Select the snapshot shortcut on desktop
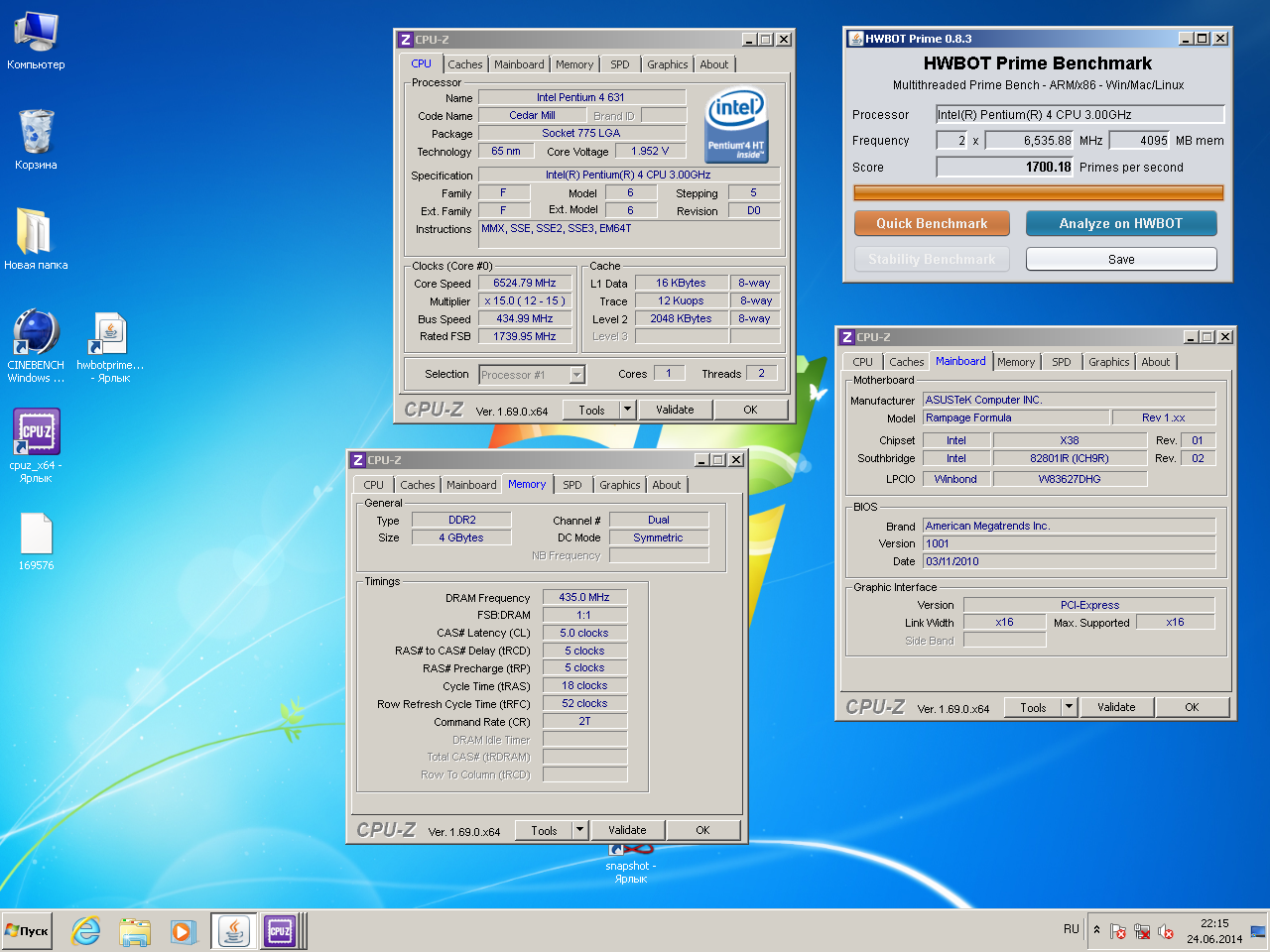Image resolution: width=1270 pixels, height=952 pixels. coord(630,864)
